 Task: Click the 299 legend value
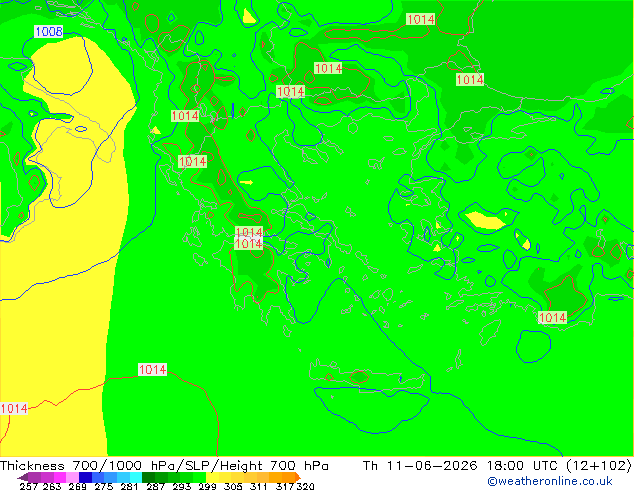pos(207,486)
